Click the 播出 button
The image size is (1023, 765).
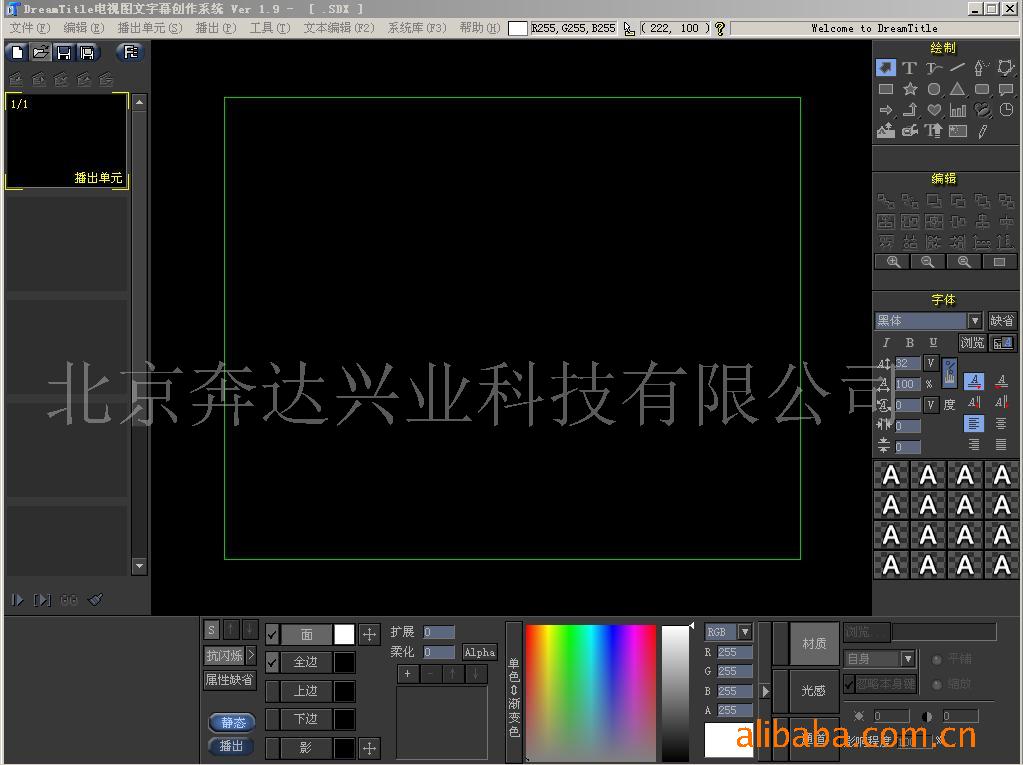click(232, 746)
